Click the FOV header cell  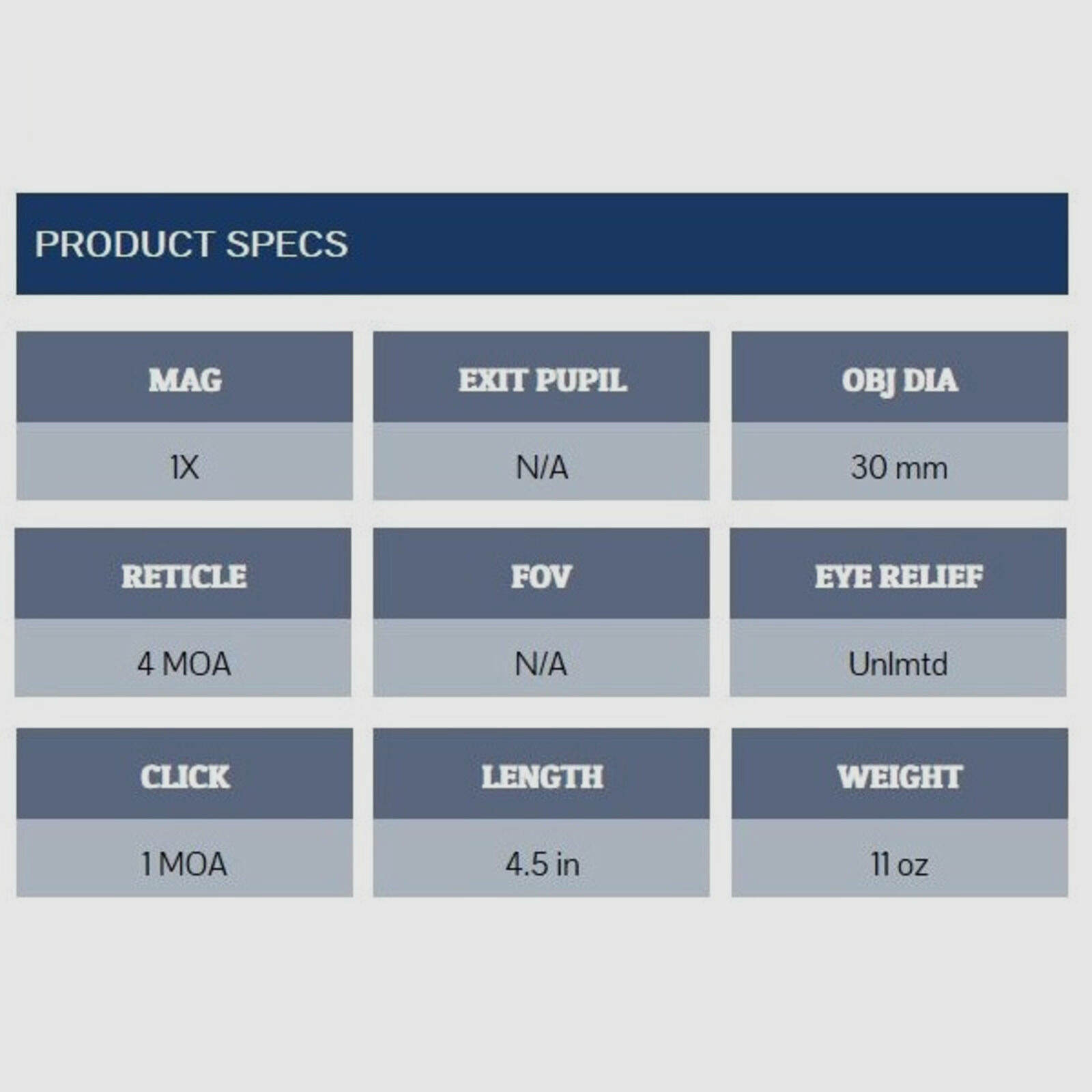541,576
